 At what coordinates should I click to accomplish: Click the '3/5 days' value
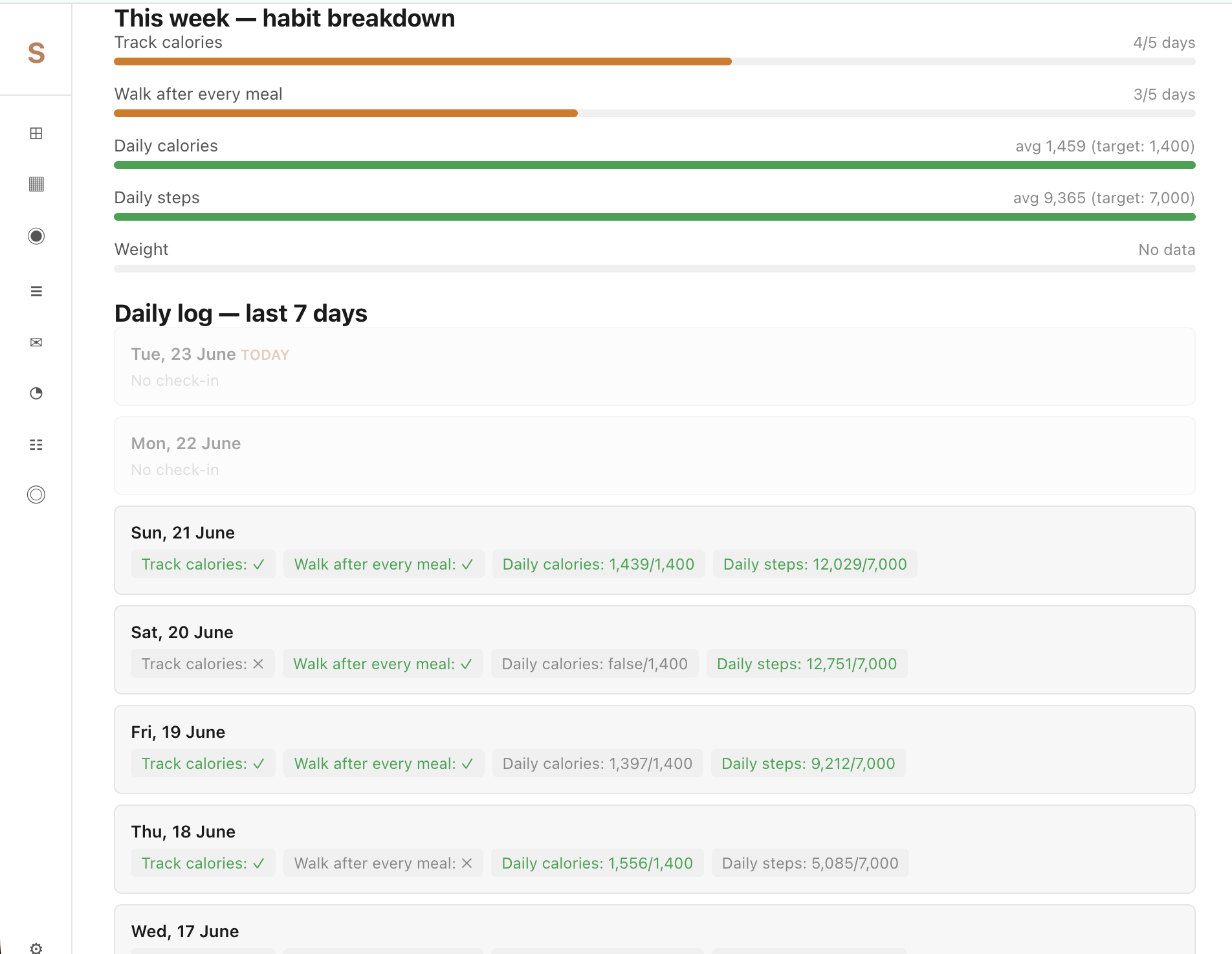tap(1164, 94)
